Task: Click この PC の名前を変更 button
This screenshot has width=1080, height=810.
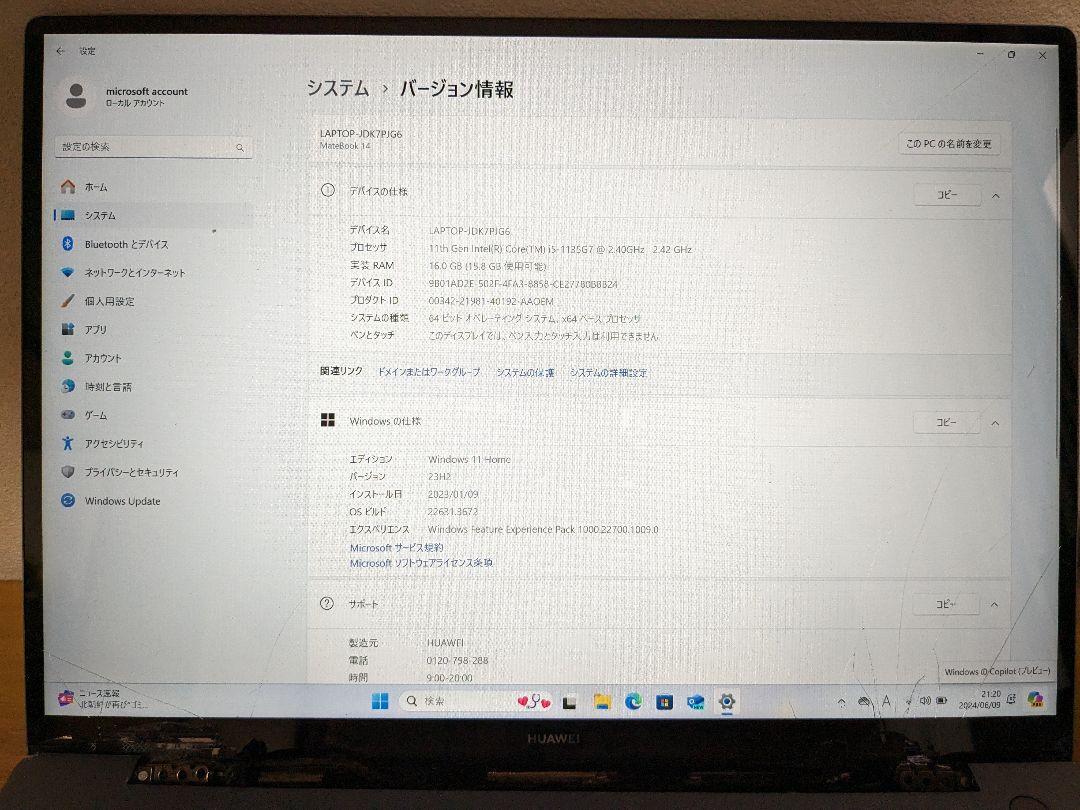Action: click(948, 144)
